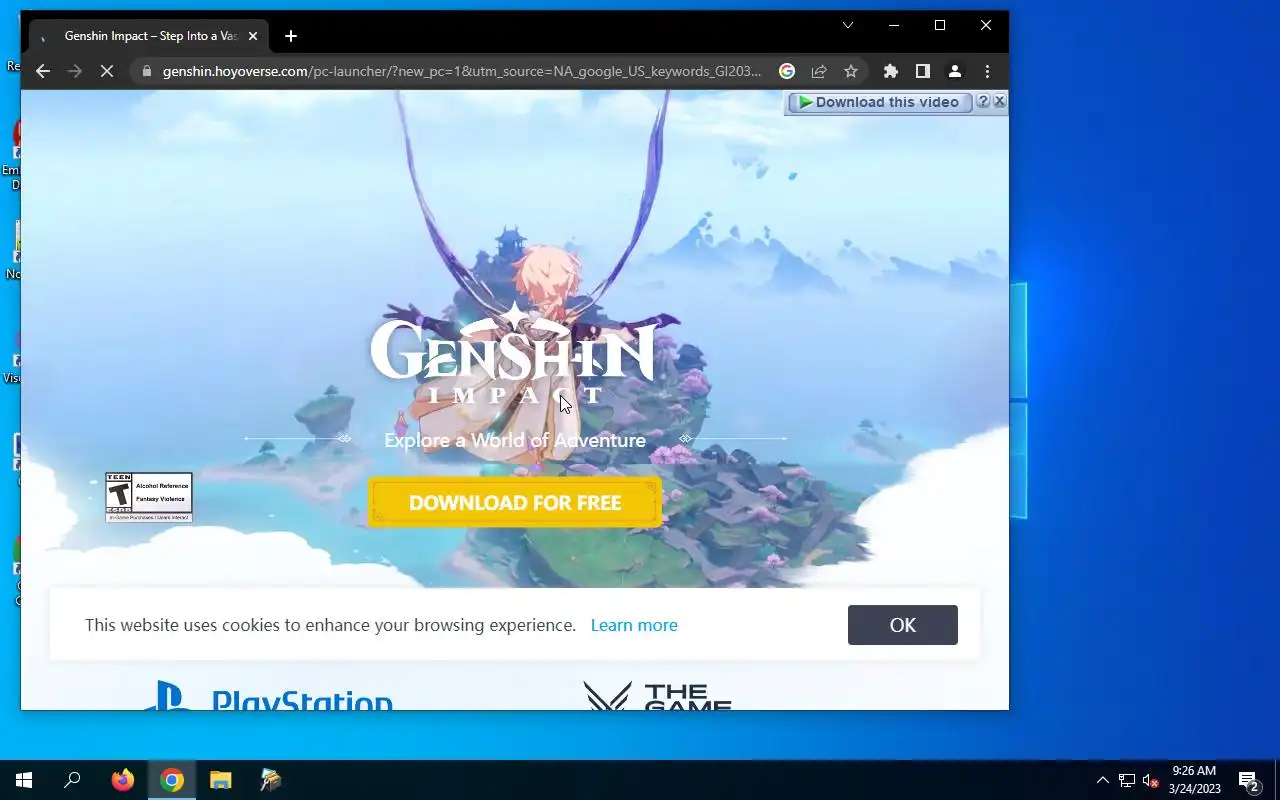Screen dimensions: 1280x800
Task: Select the Genshin Impact browser tab
Action: pos(148,36)
